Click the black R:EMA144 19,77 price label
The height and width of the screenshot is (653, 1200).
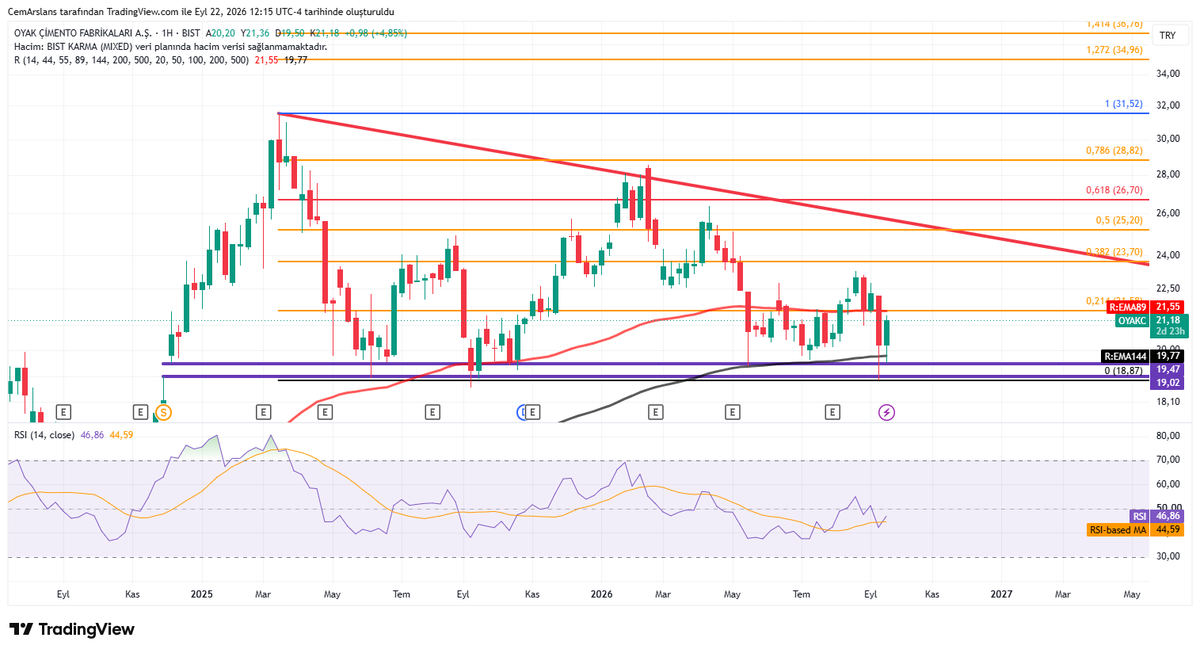pyautogui.click(x=1141, y=355)
